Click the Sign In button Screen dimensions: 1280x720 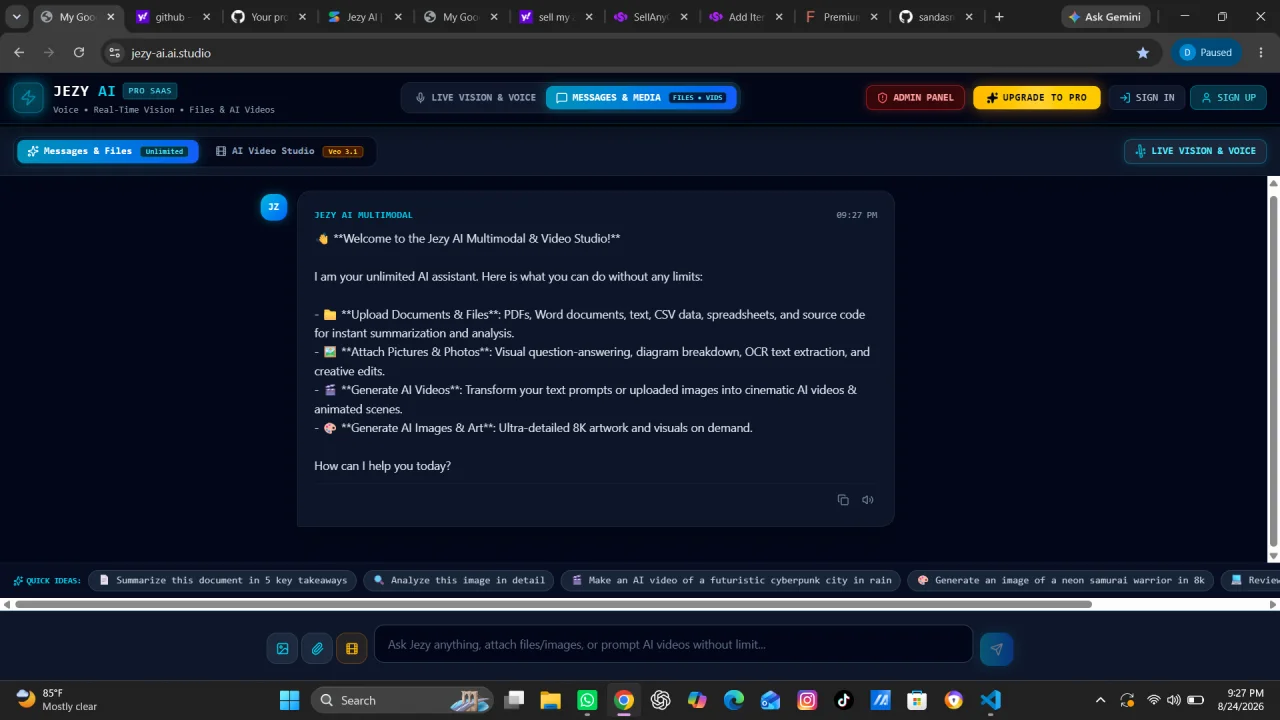pos(1147,98)
